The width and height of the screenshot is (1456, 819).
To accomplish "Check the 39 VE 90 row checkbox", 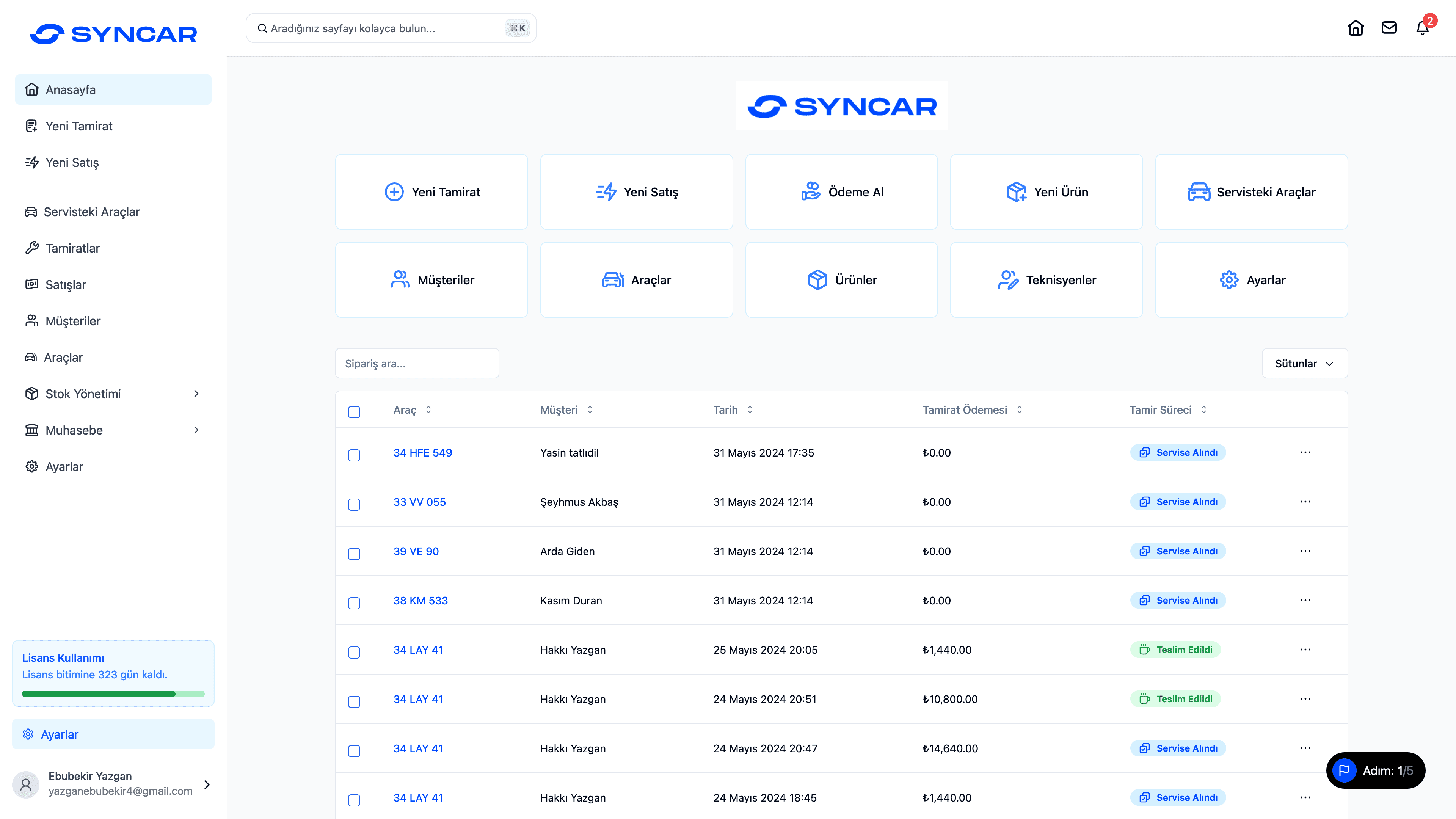I will 354,553.
